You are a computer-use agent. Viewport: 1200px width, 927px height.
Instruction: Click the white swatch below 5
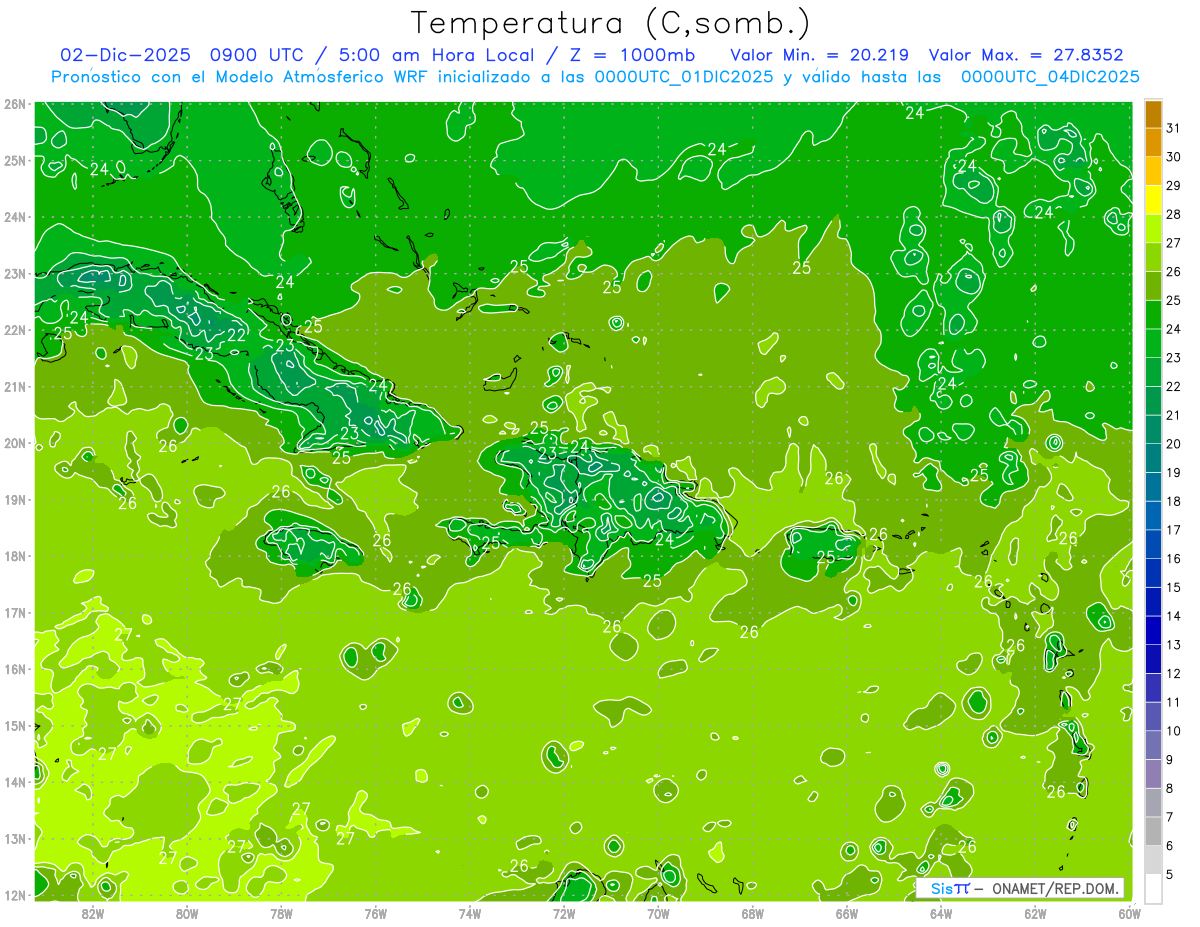pyautogui.click(x=1153, y=888)
